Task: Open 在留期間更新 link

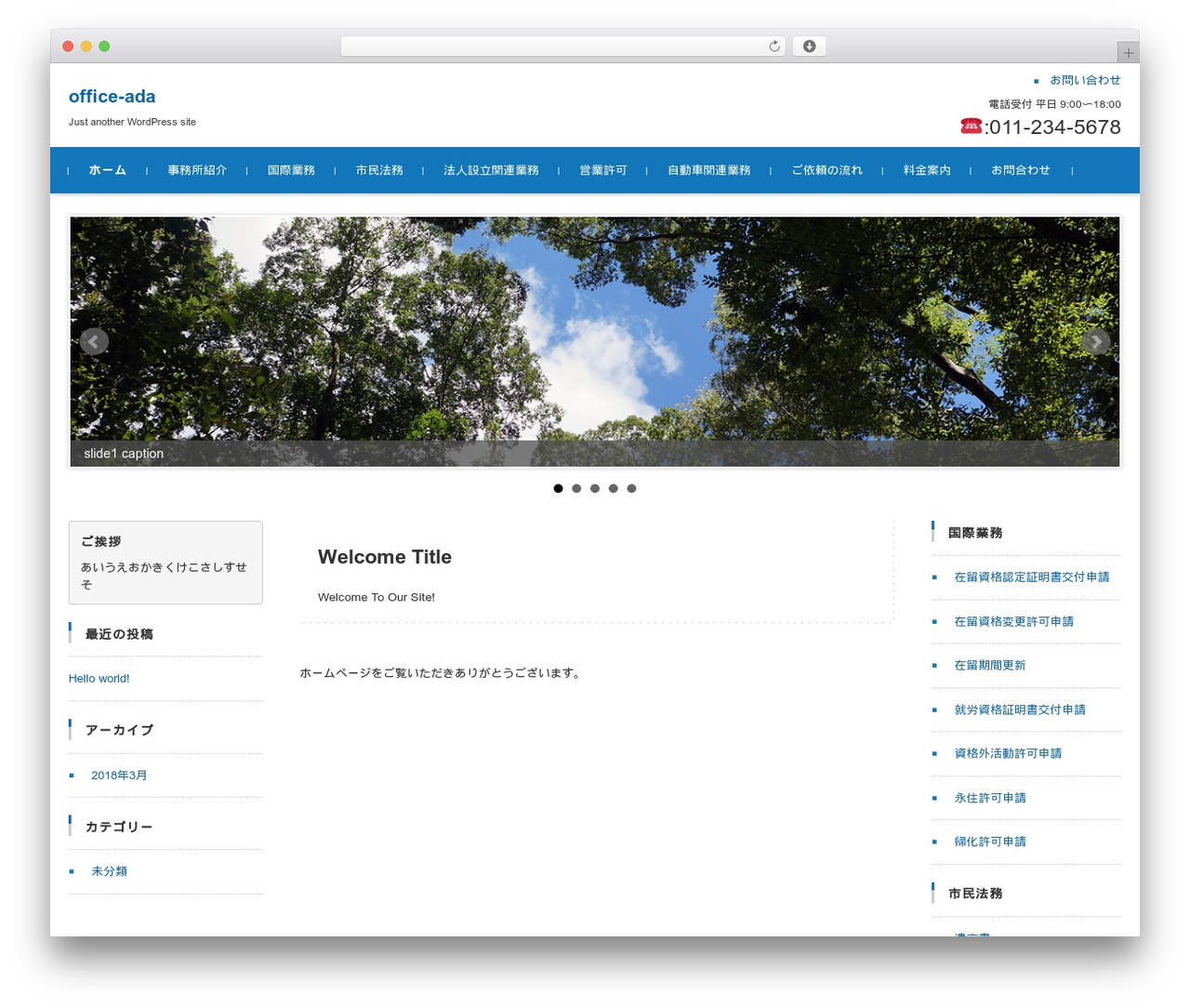Action: [x=990, y=666]
